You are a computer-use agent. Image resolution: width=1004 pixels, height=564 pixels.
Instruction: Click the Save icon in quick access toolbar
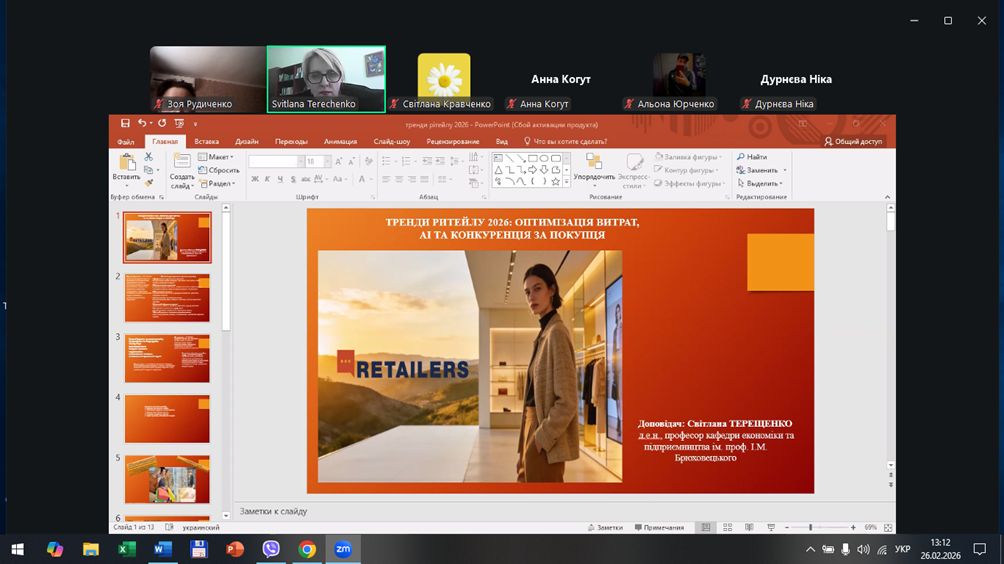[125, 124]
